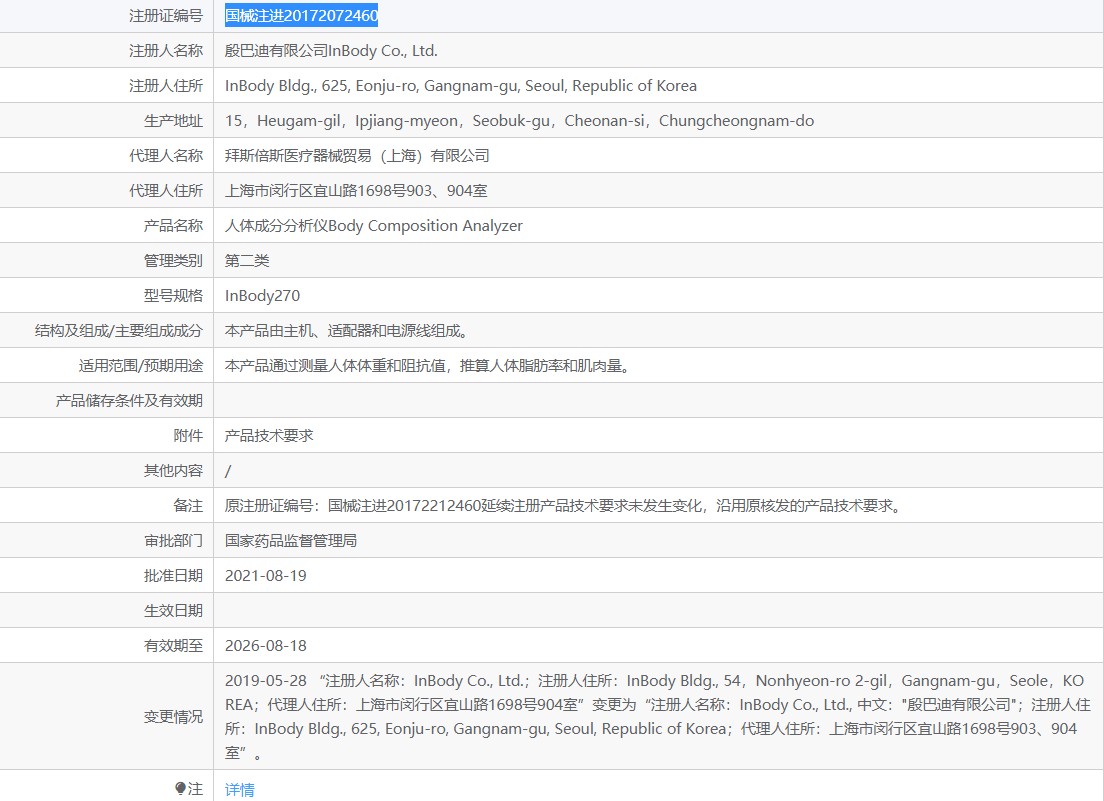The image size is (1104, 801).
Task: Click the lightbulb icon beside 注
Action: point(180,789)
